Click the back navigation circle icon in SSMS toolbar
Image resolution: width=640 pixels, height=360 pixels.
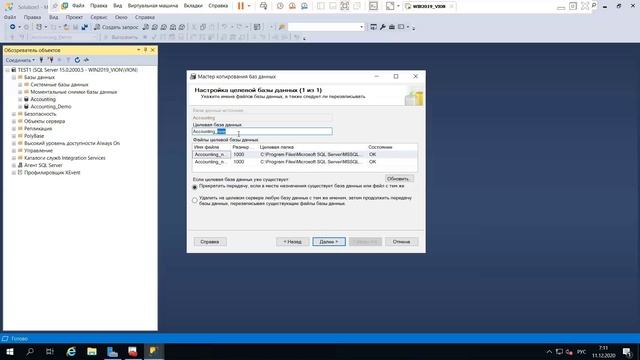point(13,27)
